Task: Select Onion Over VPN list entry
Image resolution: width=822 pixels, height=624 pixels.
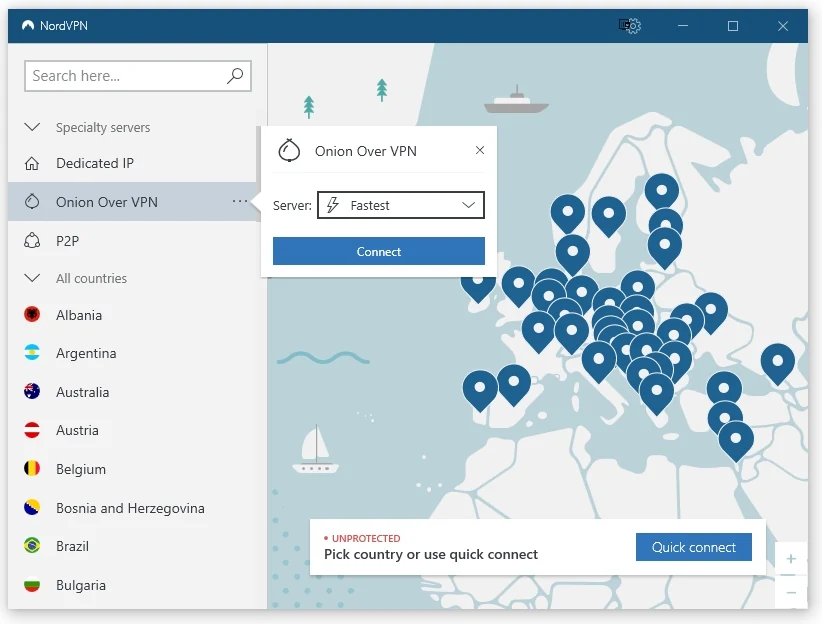Action: pyautogui.click(x=132, y=202)
